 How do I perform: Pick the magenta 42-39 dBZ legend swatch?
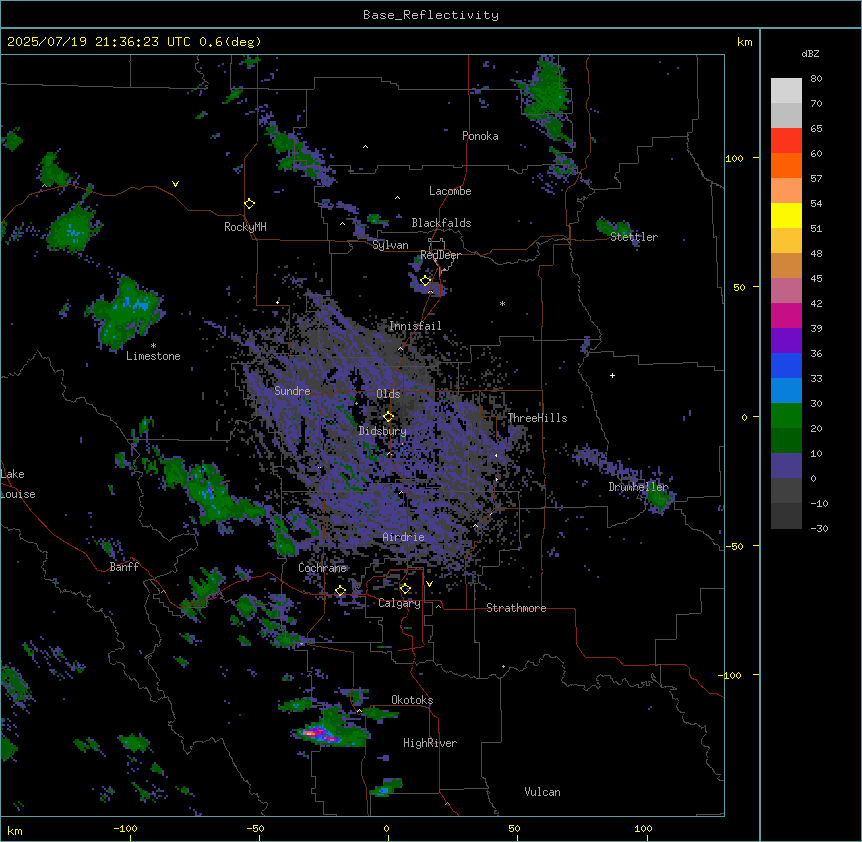786,315
